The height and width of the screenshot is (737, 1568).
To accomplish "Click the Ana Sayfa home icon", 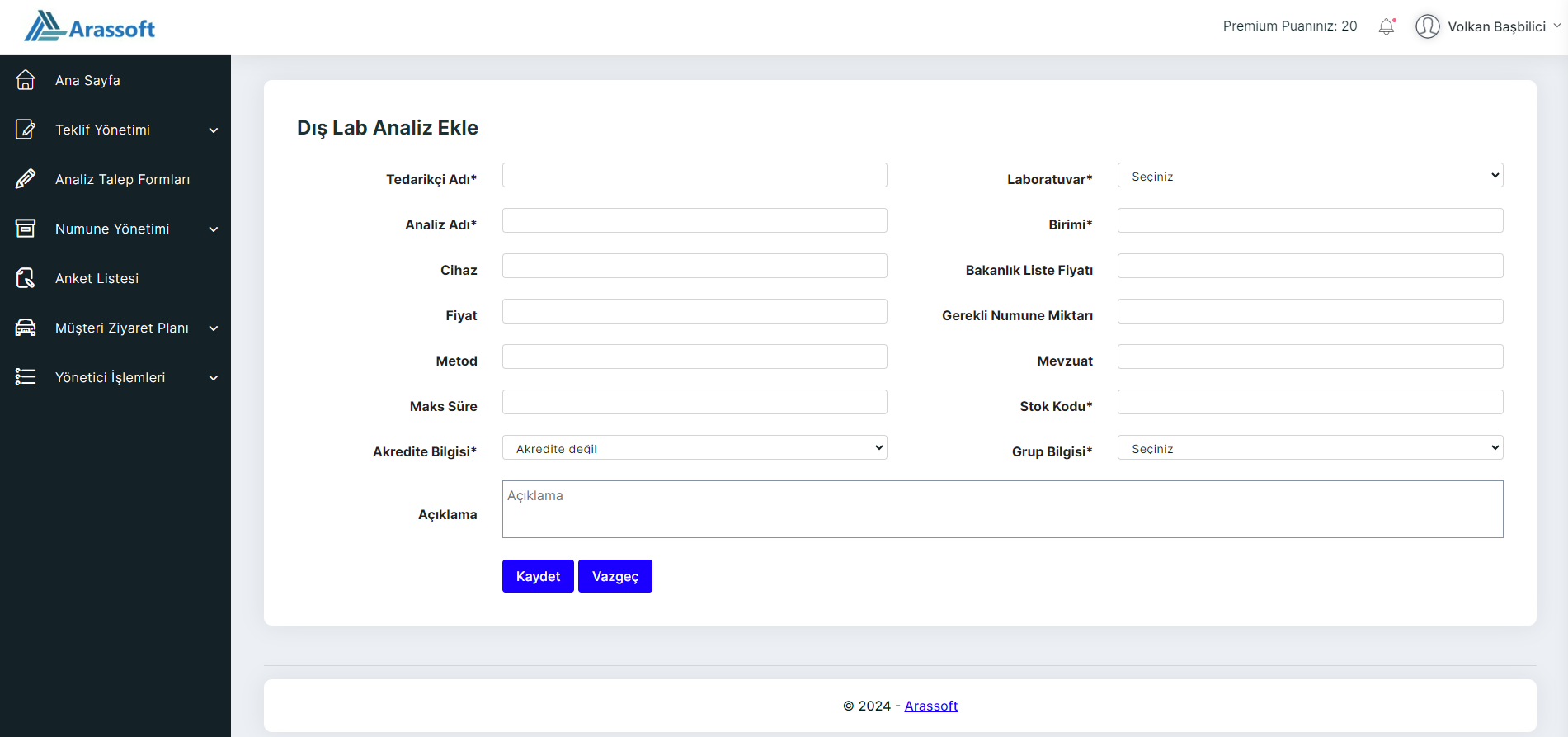I will coord(26,80).
